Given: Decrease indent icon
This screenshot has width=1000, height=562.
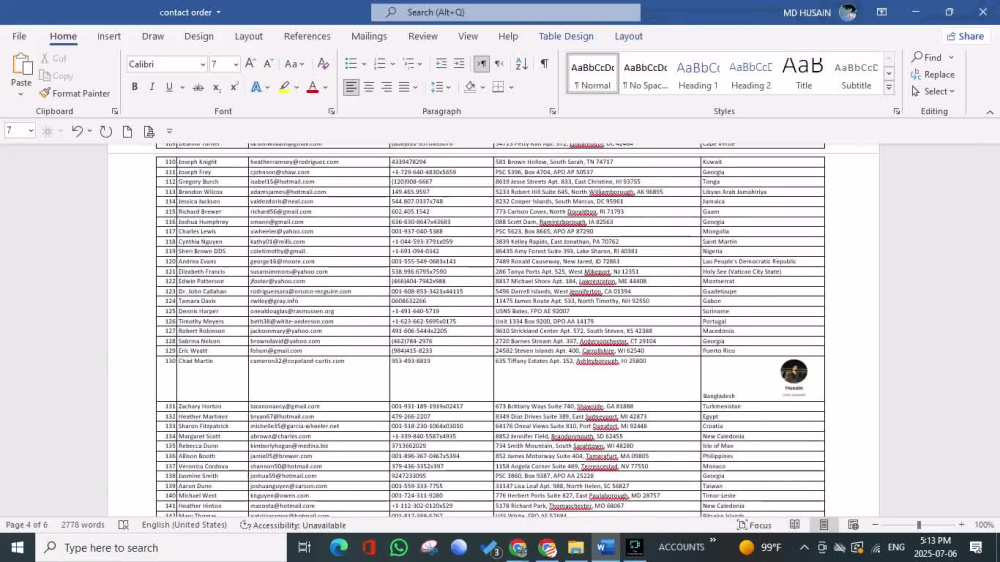Looking at the screenshot, I should pyautogui.click(x=441, y=63).
